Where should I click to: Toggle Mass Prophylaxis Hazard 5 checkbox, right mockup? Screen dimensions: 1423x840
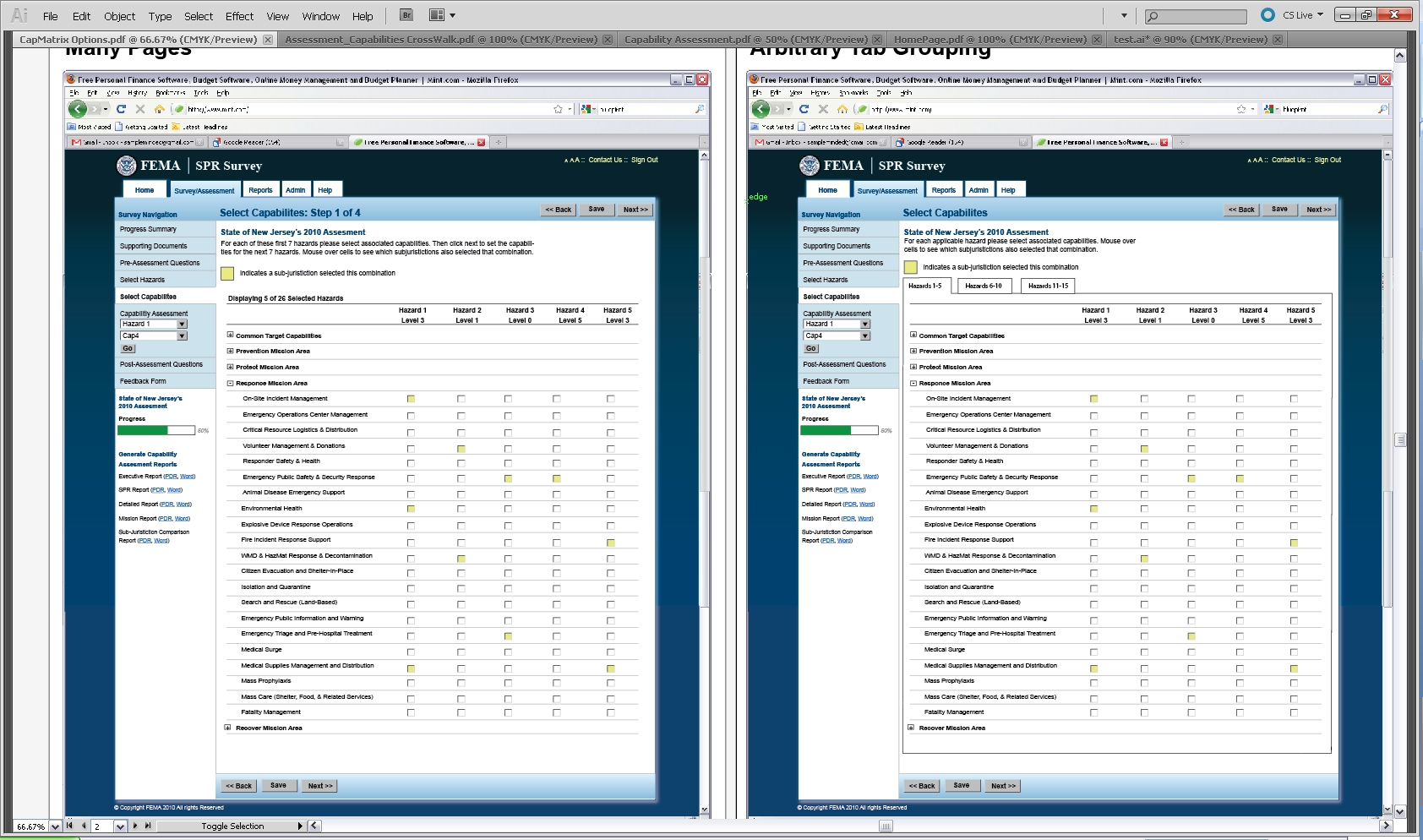click(1294, 684)
